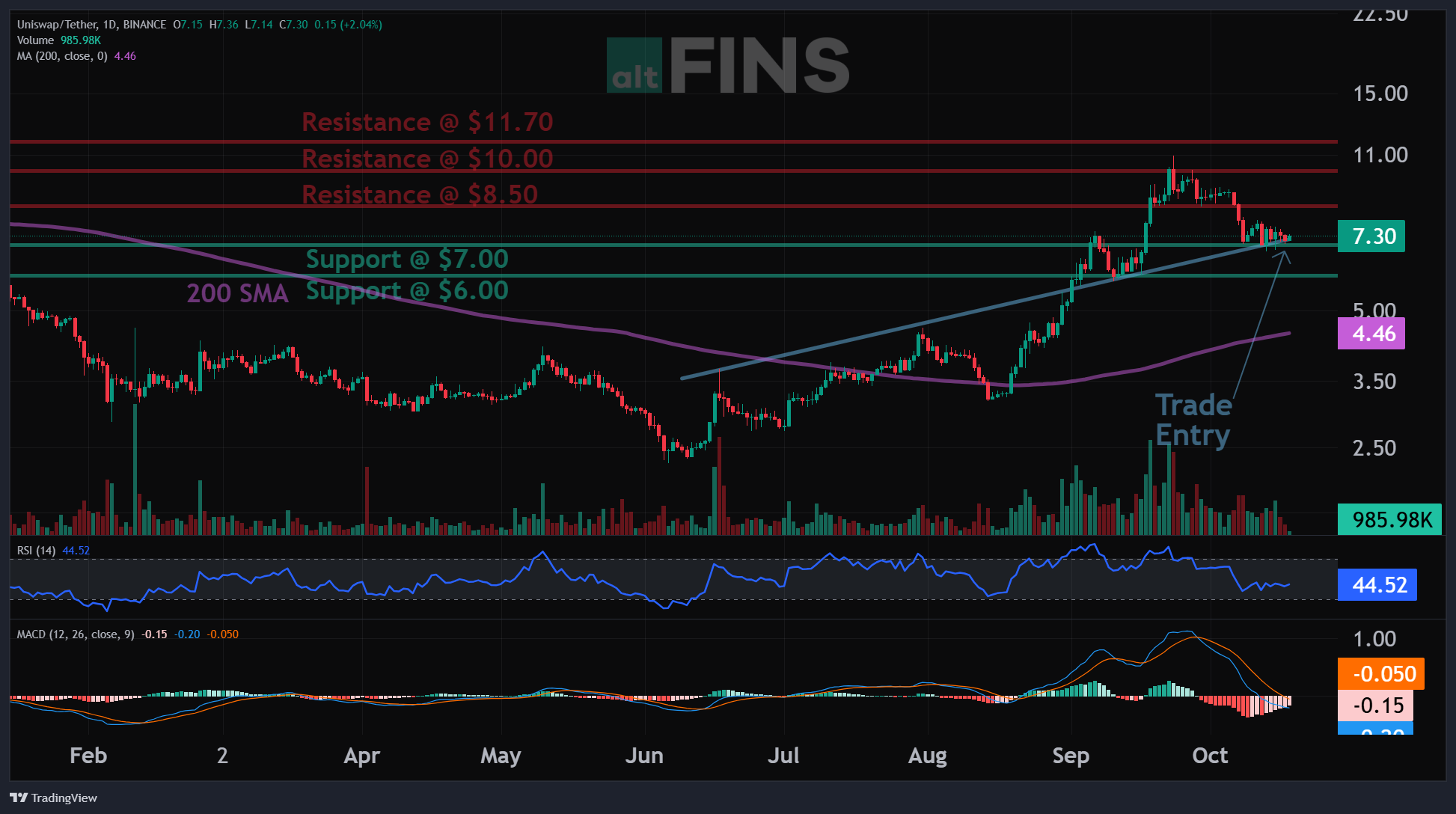This screenshot has height=814, width=1456.
Task: Open the RSI (14) indicator legend
Action: pos(53,551)
